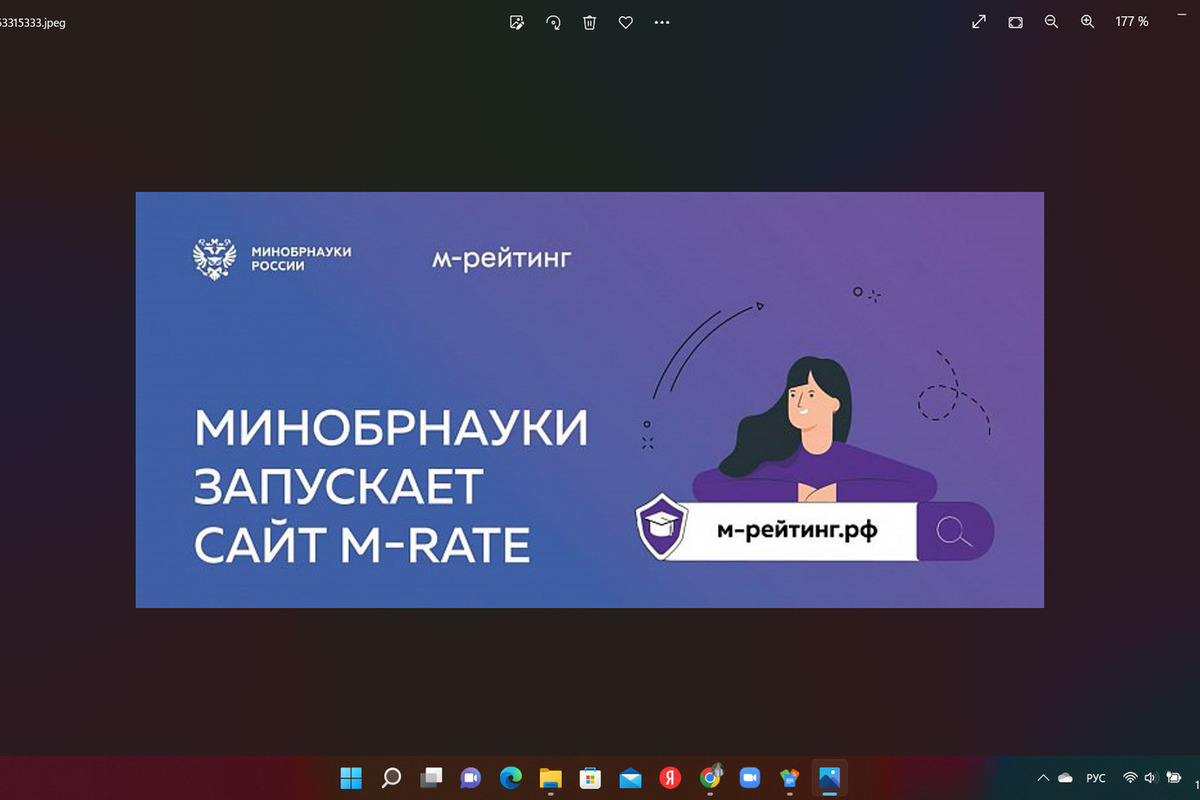Click the battery status icon in the tray
The width and height of the screenshot is (1200, 800).
pyautogui.click(x=1173, y=778)
